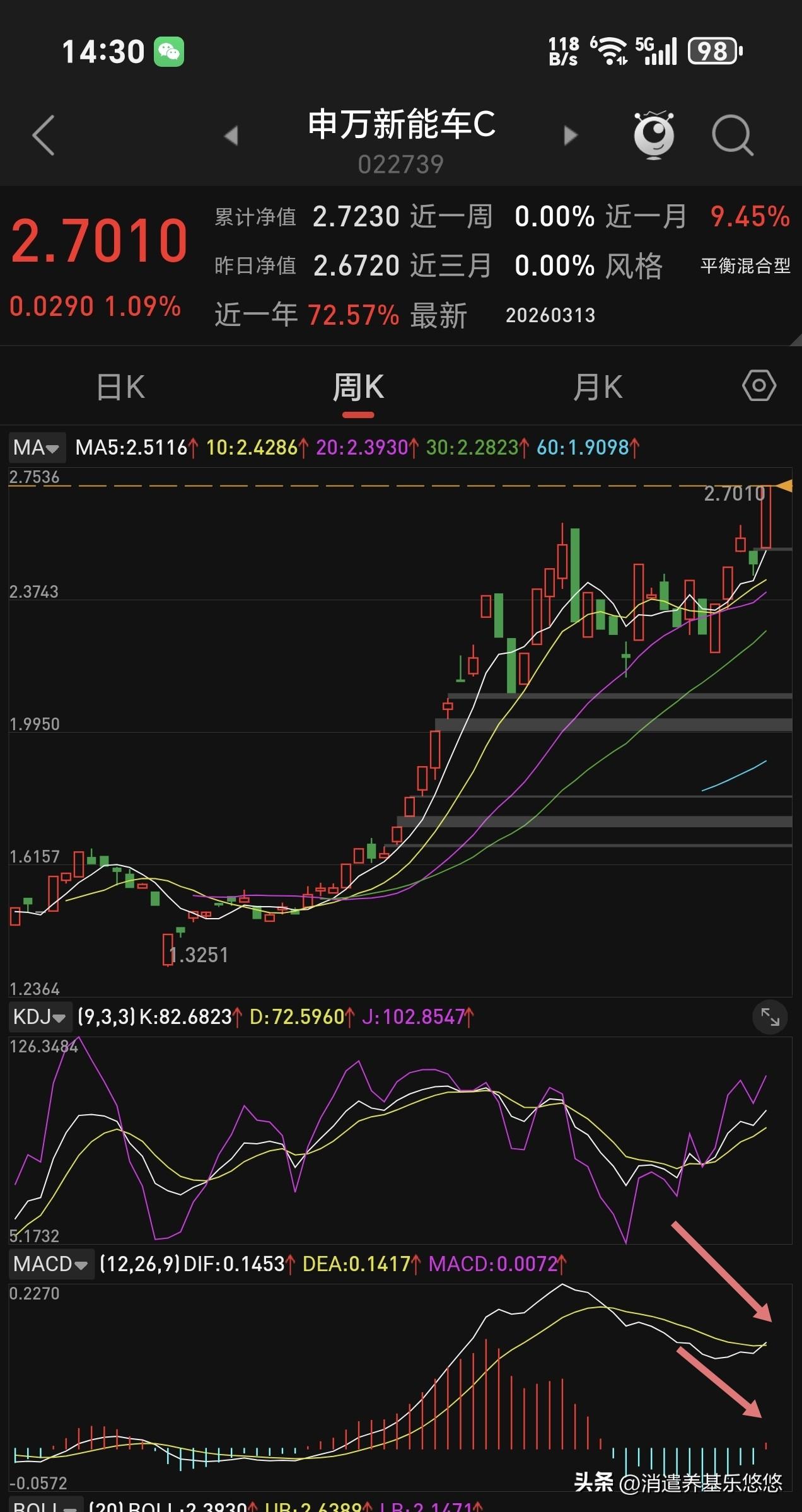Image resolution: width=802 pixels, height=1512 pixels.
Task: Tap the orange current-price marker arrow
Action: click(x=784, y=486)
